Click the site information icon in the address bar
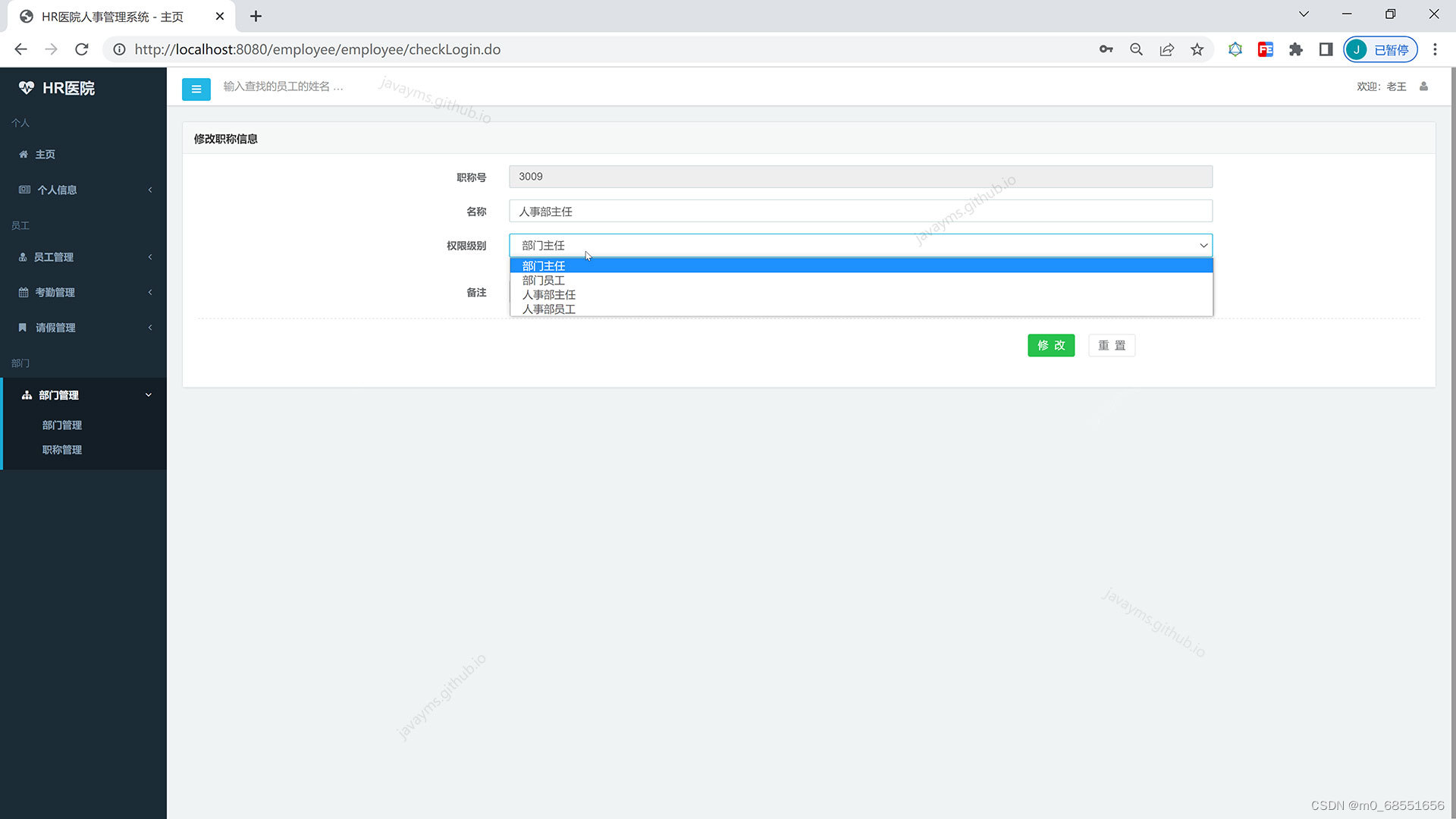 119,49
